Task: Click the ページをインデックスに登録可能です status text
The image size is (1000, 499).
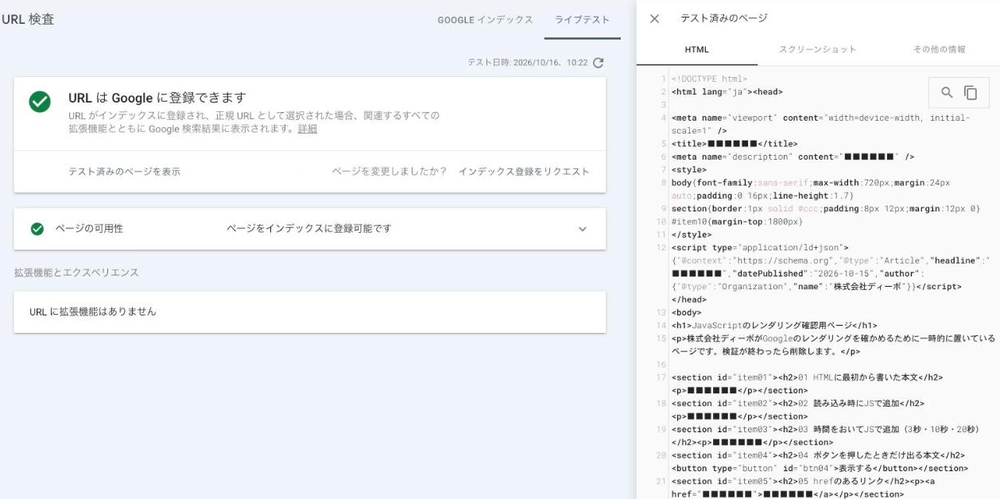Action: [x=309, y=228]
